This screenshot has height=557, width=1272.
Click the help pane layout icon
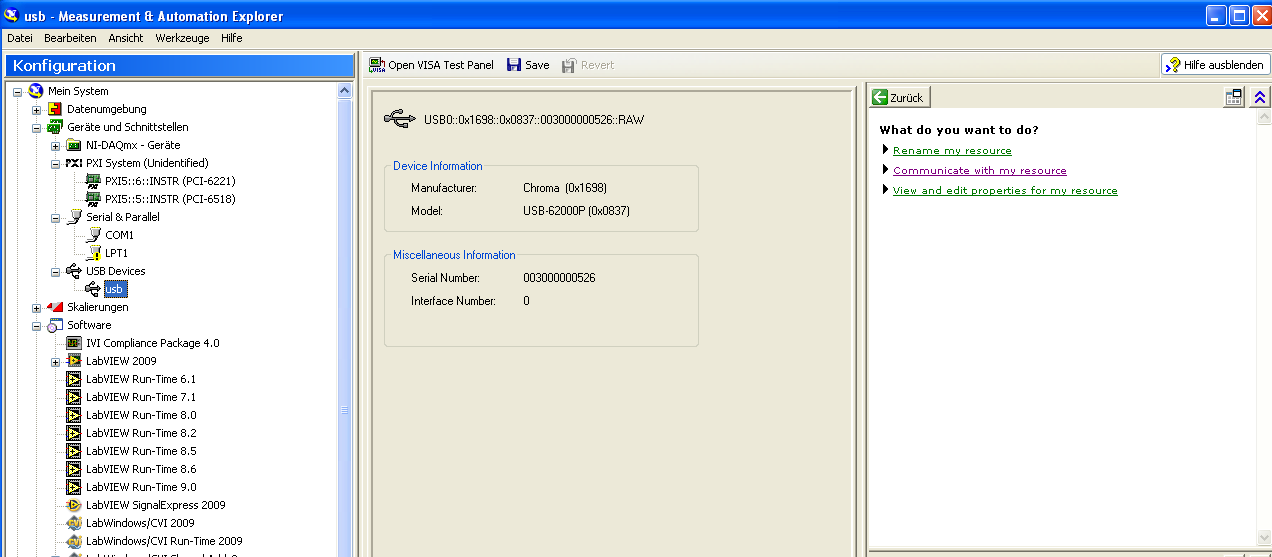(x=1233, y=97)
